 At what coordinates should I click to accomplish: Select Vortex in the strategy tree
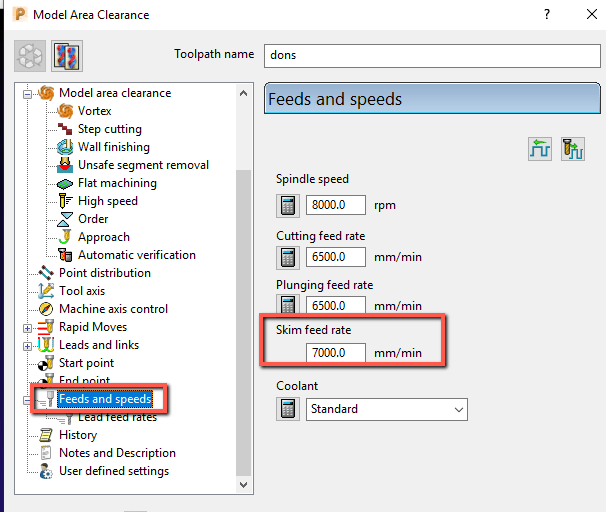(x=95, y=111)
